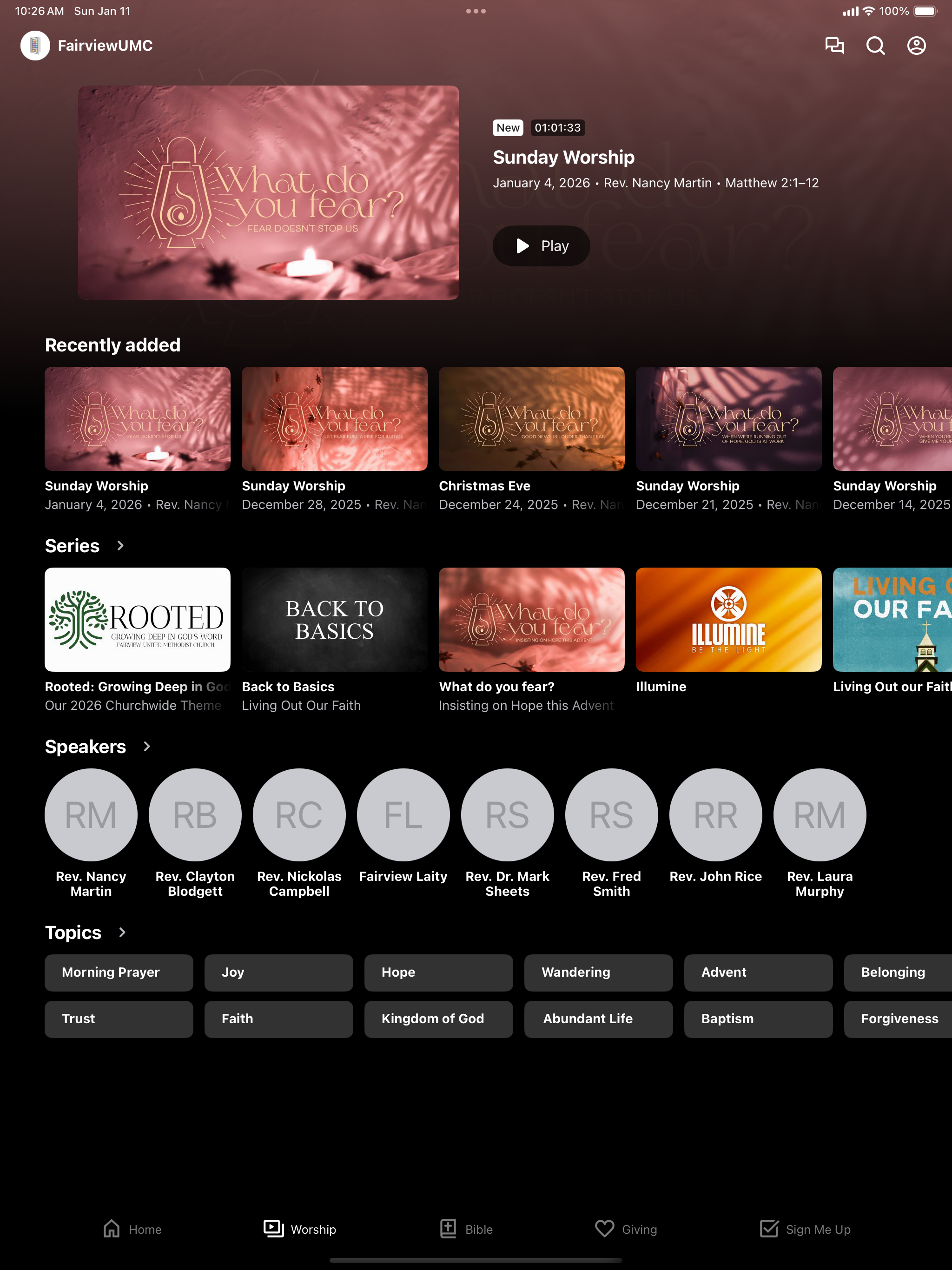Open December 21, 2025 Sunday Worship thumbnail

pos(728,418)
